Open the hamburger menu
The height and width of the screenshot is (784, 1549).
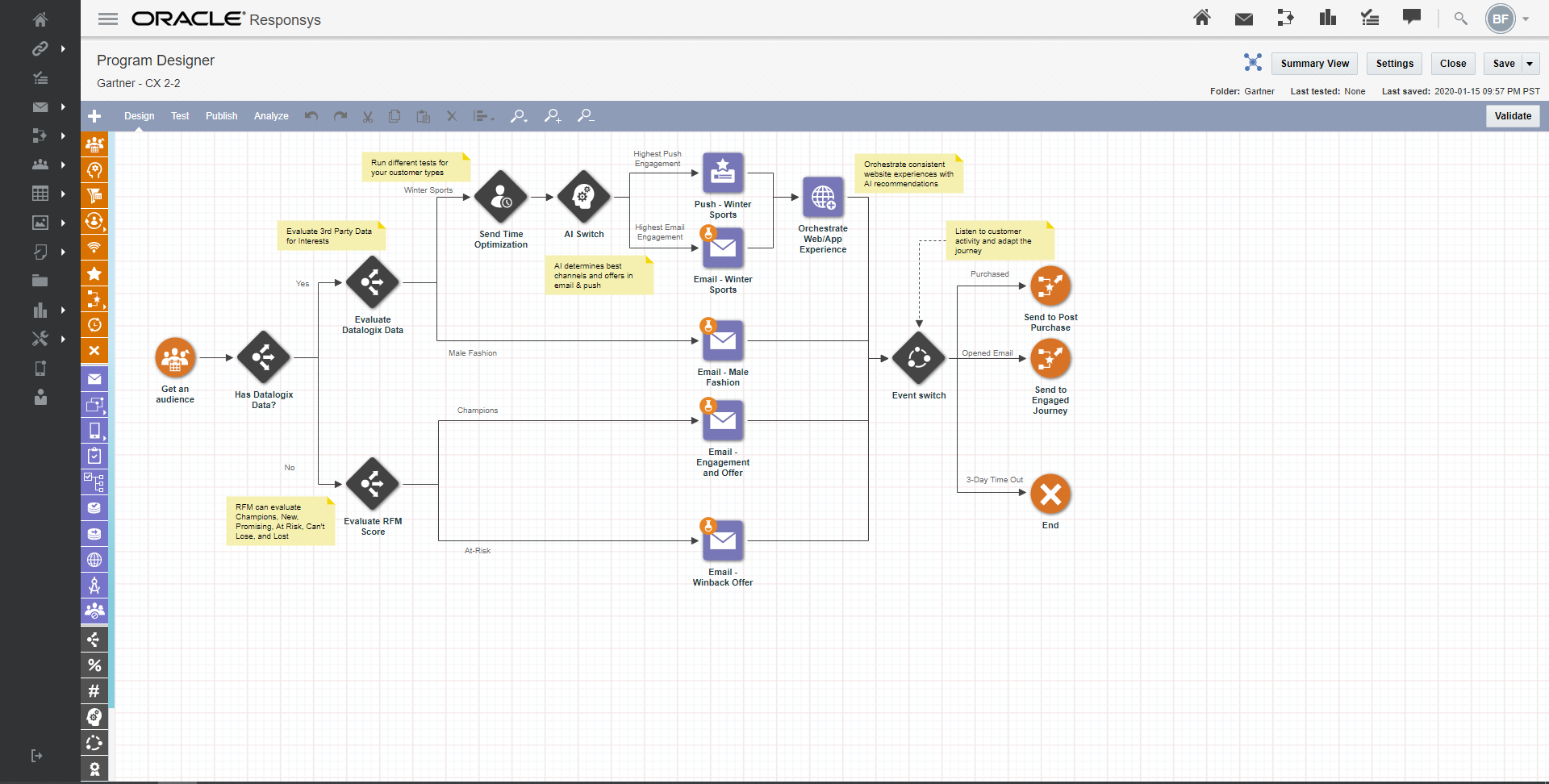tap(108, 19)
